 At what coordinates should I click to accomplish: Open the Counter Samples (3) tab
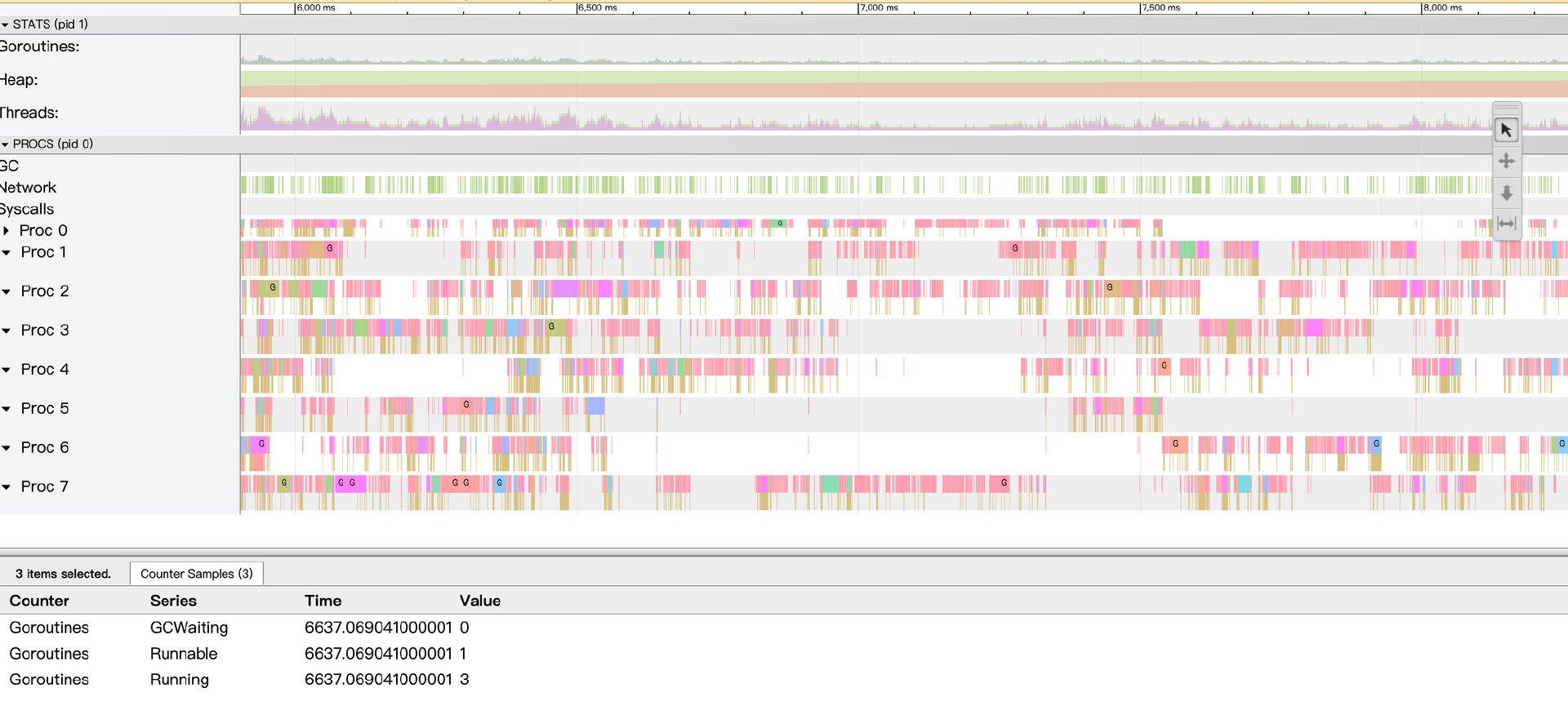pyautogui.click(x=196, y=574)
